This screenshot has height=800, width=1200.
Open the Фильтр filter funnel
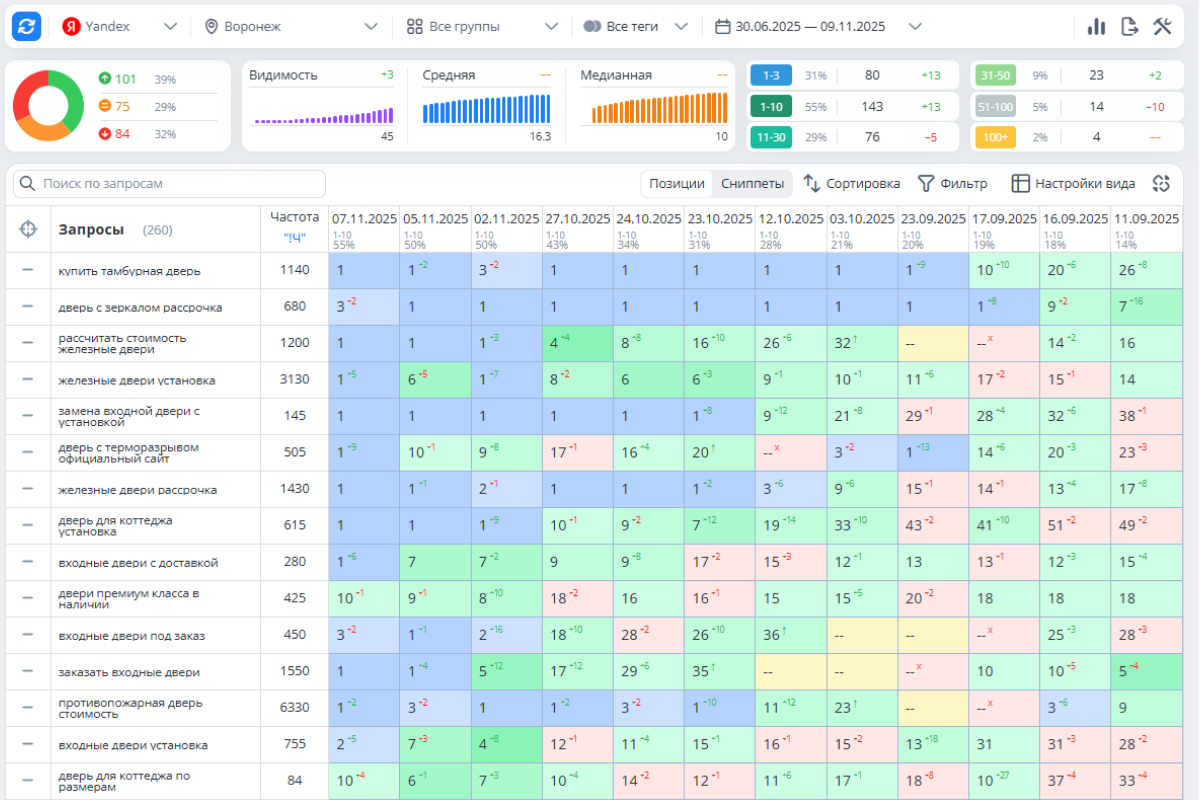pos(953,184)
